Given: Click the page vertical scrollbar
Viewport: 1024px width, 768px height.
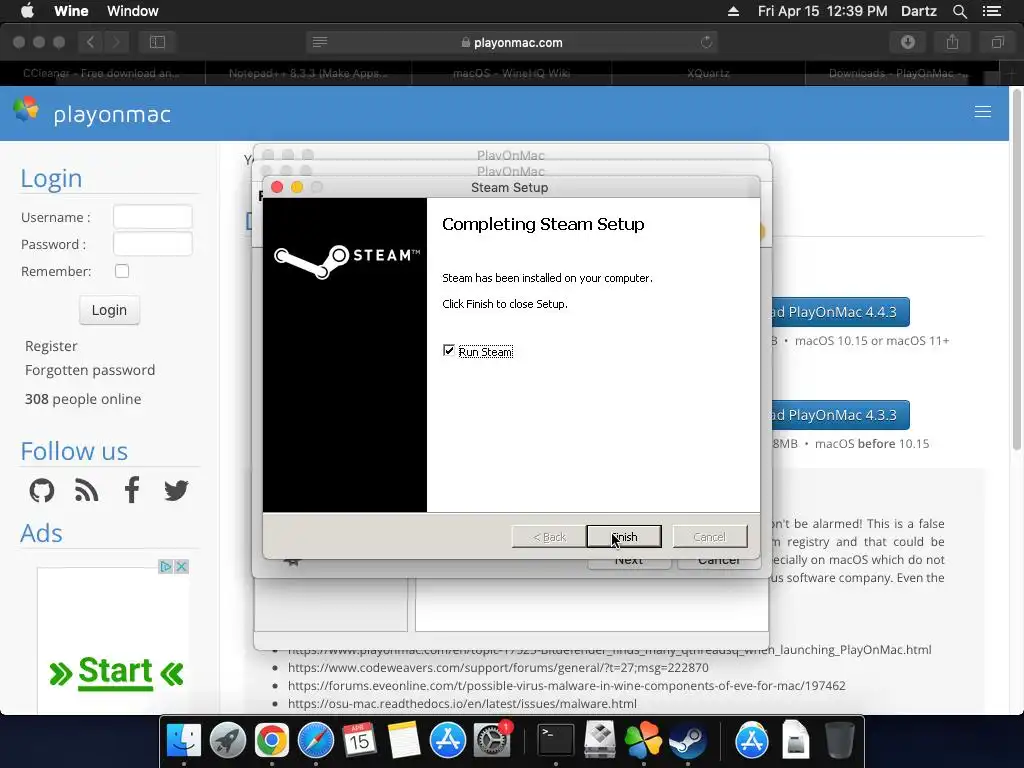Looking at the screenshot, I should click(x=1017, y=271).
